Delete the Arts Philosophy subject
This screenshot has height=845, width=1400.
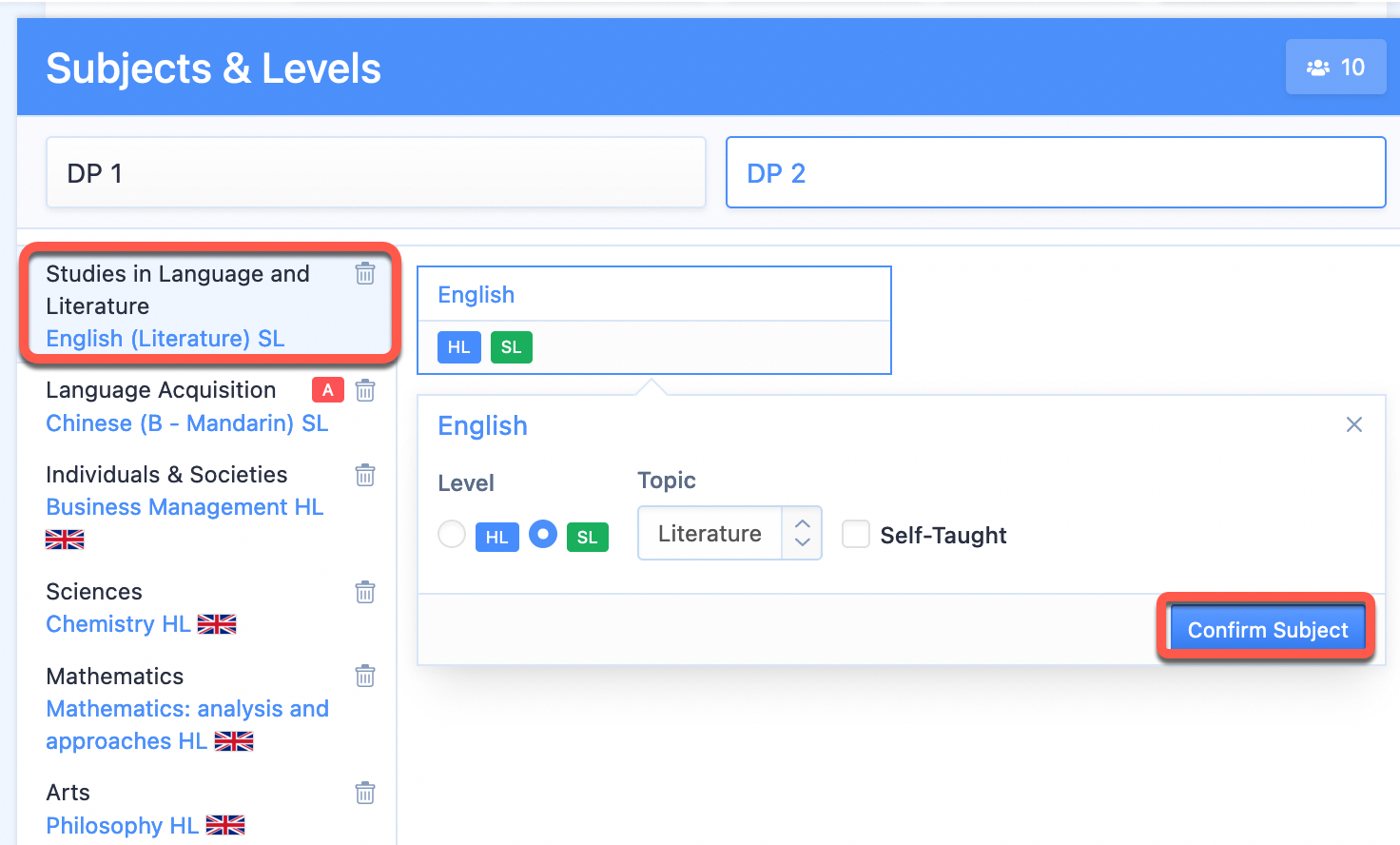pos(365,793)
